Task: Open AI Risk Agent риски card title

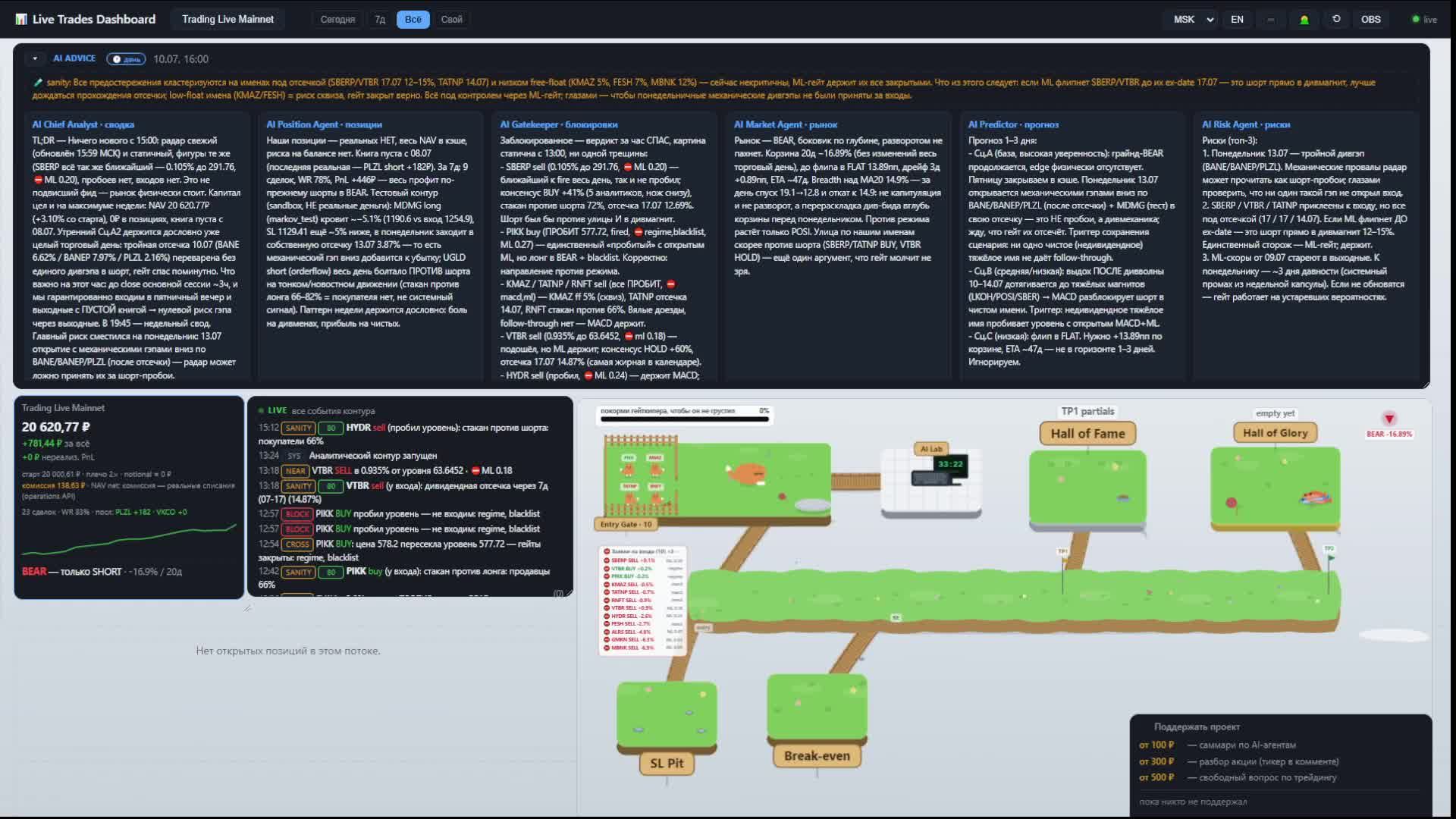Action: 1245,124
